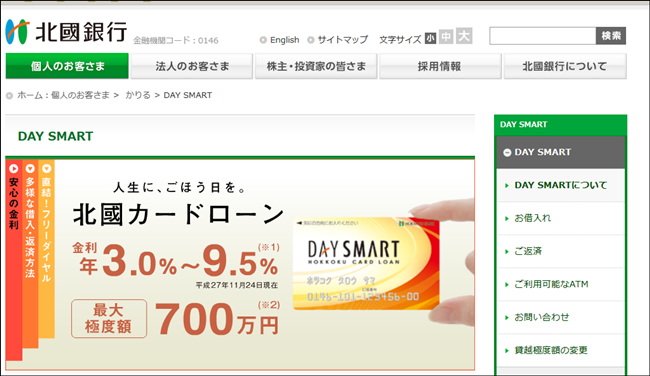Viewport: 650px width, 376px height.
Task: Open DAY SMARTについて in sidebar
Action: [x=561, y=185]
